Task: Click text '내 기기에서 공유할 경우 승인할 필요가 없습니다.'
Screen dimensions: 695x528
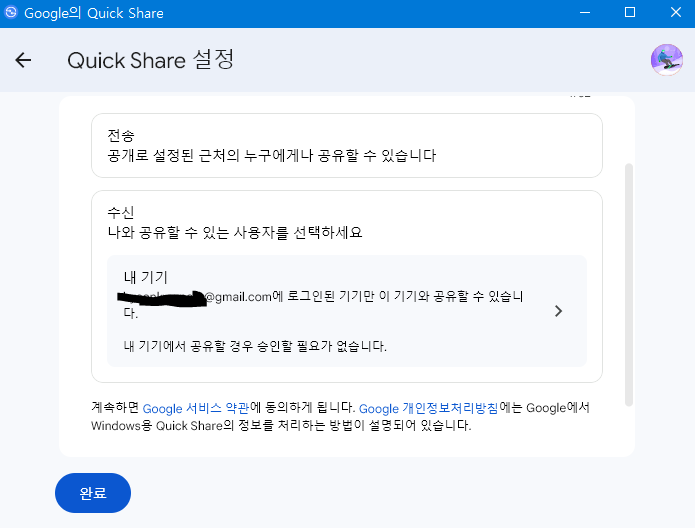Action: pyautogui.click(x=255, y=346)
